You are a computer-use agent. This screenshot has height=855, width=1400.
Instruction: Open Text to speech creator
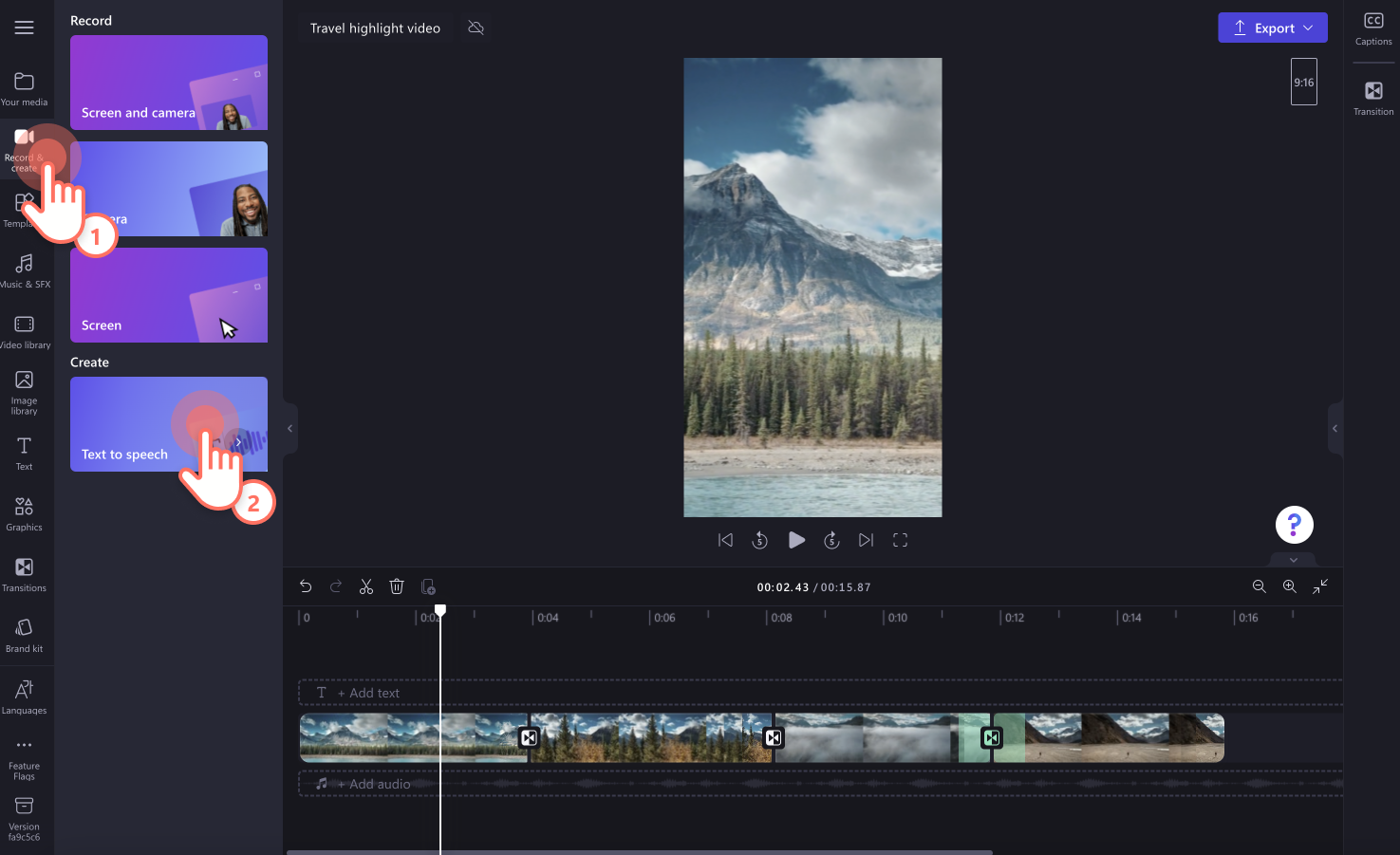169,424
